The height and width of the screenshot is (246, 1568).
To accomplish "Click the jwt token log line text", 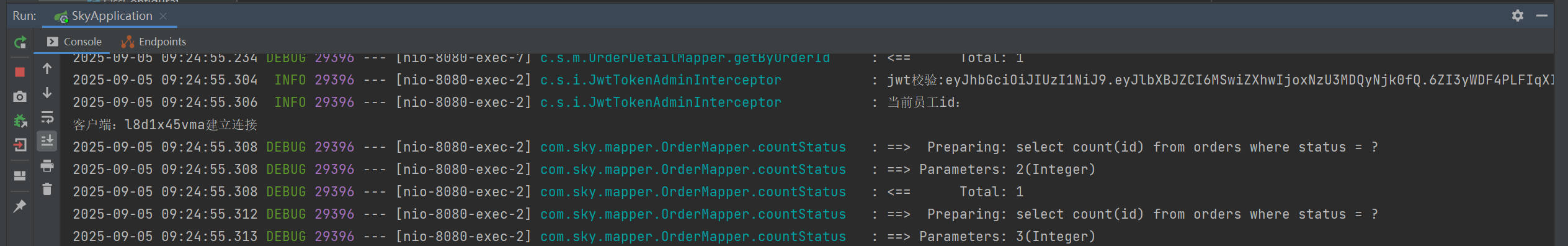I will point(1219,80).
